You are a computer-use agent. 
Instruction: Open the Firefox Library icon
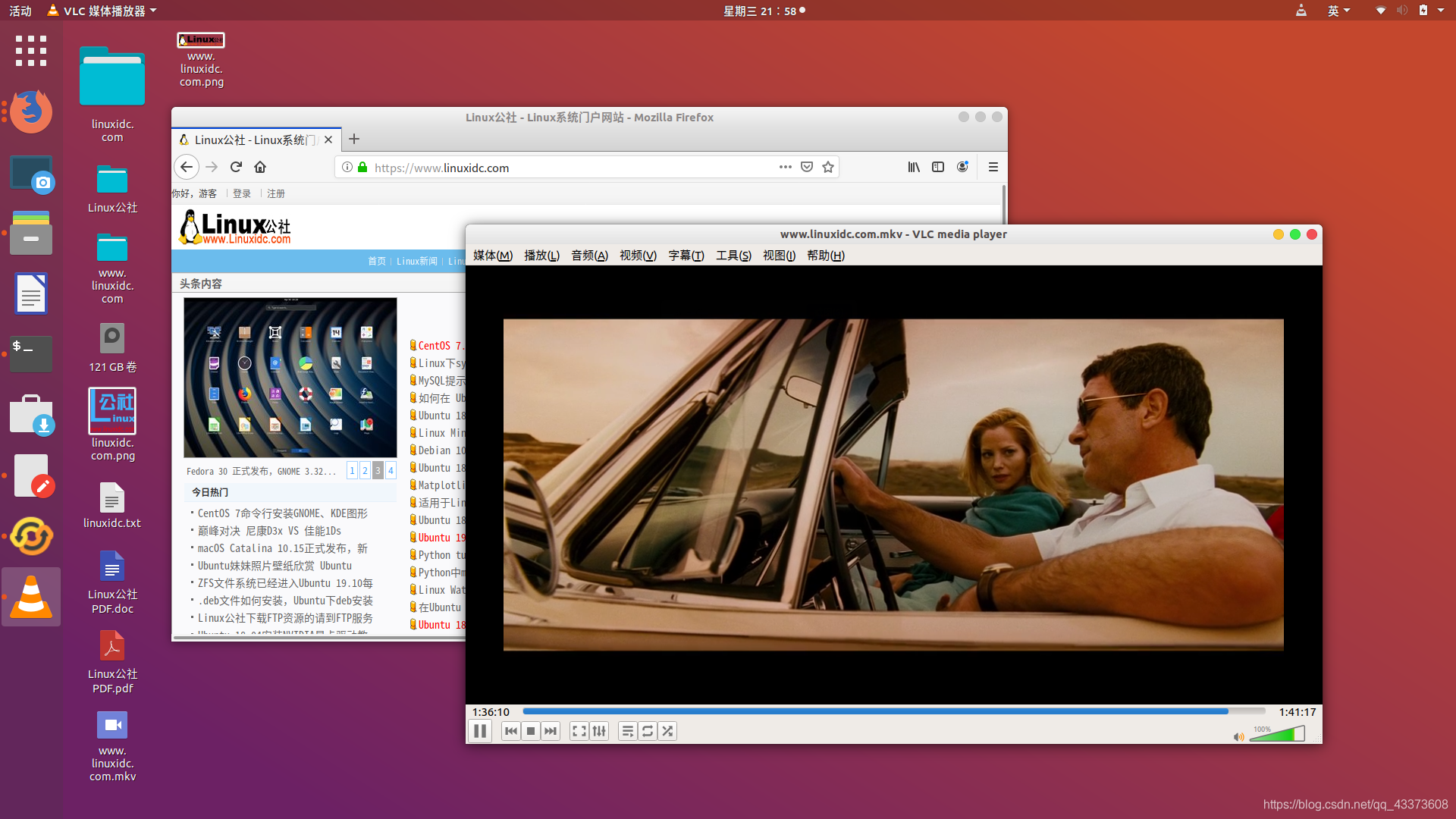(x=913, y=167)
